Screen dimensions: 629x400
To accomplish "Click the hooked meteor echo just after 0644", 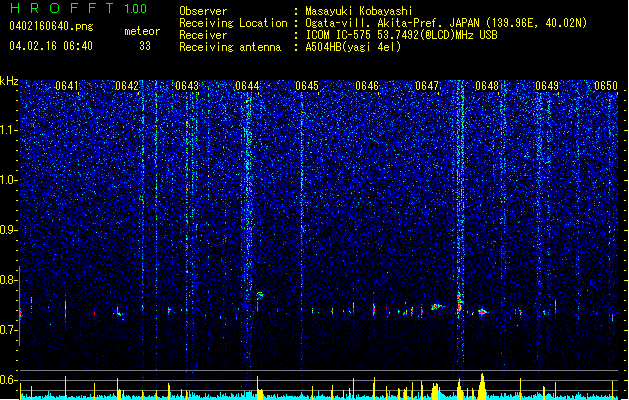I will tap(259, 297).
